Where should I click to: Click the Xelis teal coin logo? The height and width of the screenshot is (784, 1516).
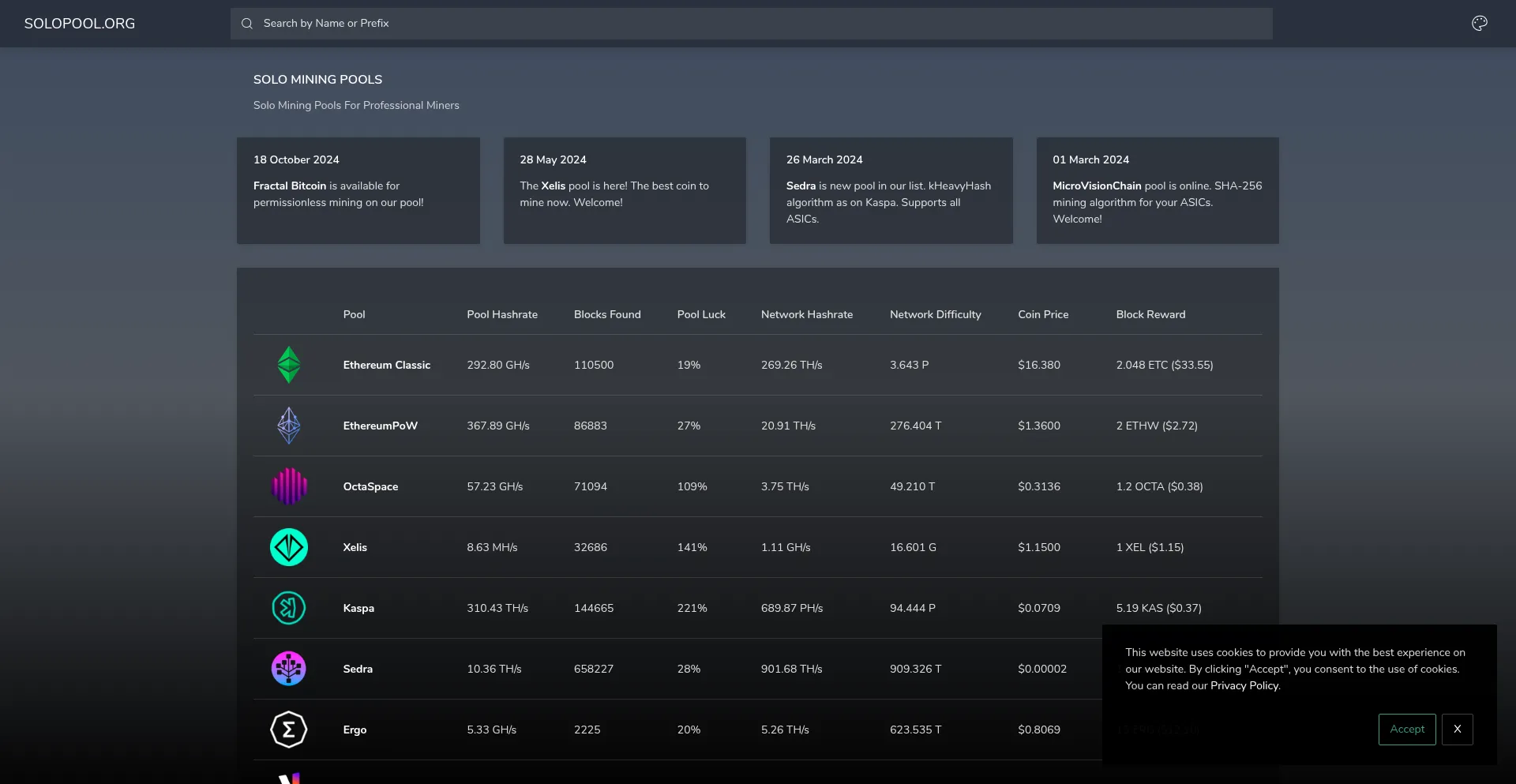coord(288,547)
